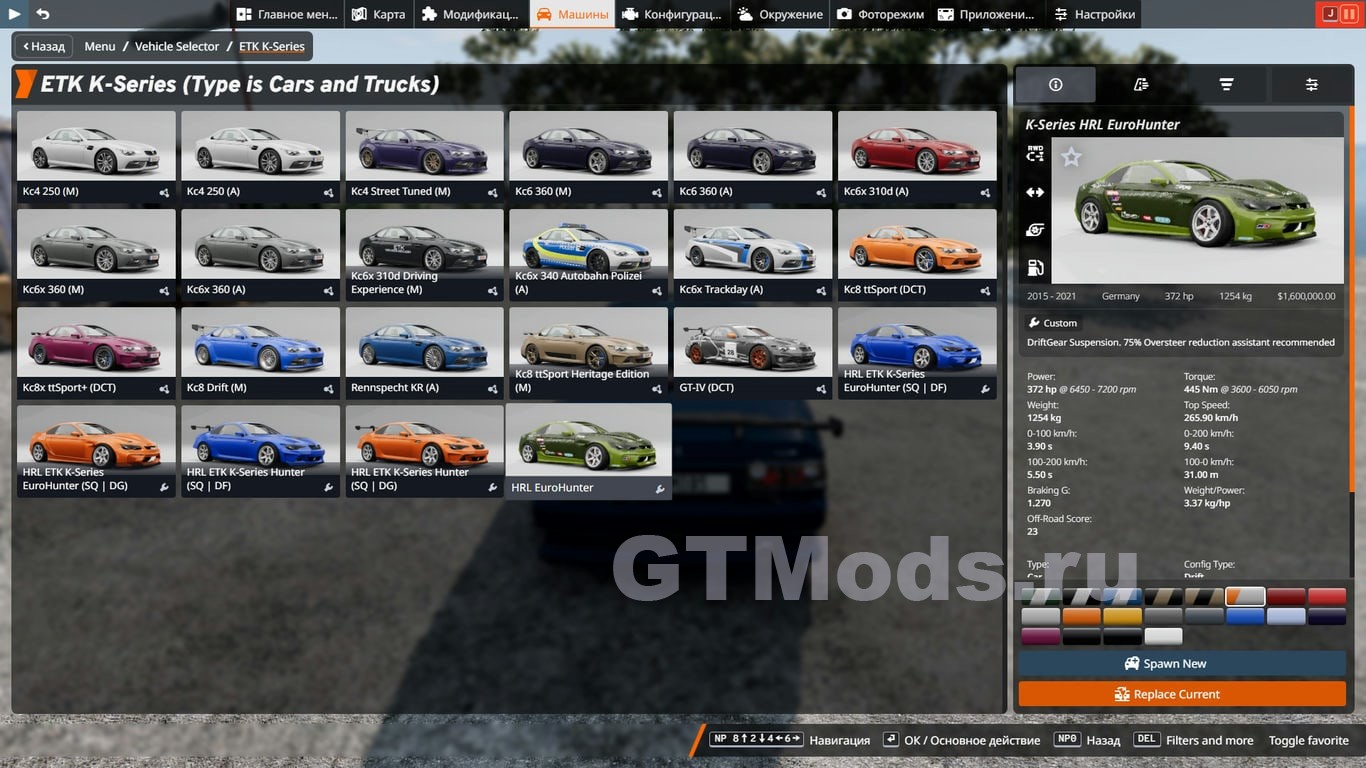The width and height of the screenshot is (1366, 768).
Task: Open the Настройки settings tab
Action: pyautogui.click(x=1093, y=14)
